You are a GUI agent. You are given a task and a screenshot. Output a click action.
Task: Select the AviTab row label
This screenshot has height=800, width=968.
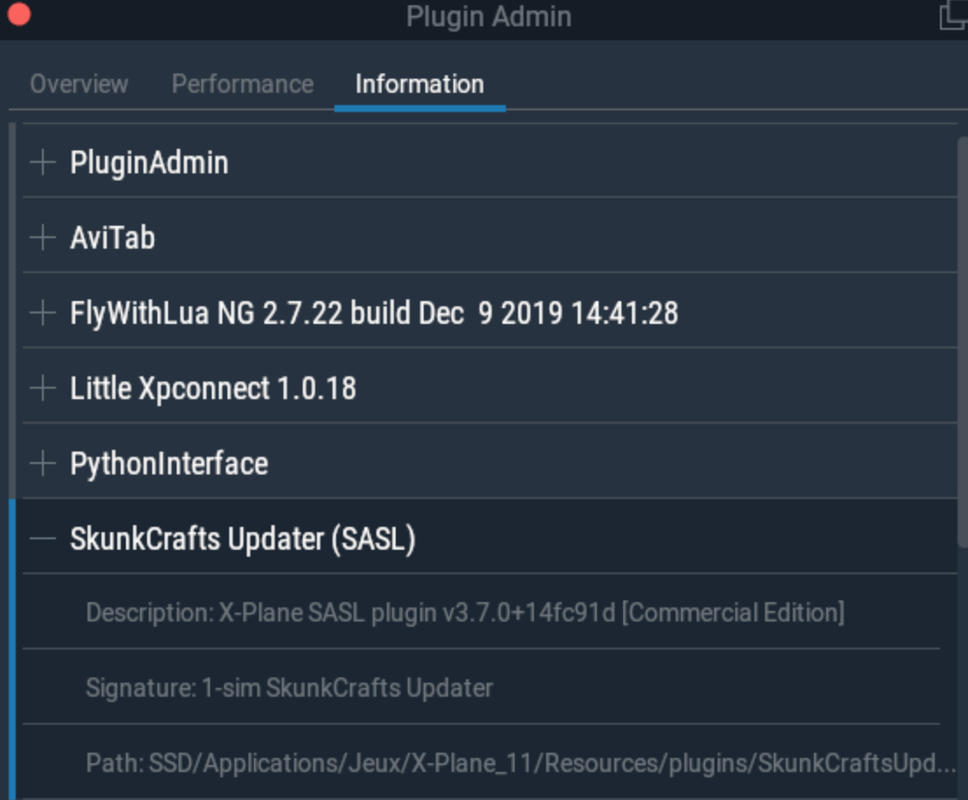pos(112,238)
